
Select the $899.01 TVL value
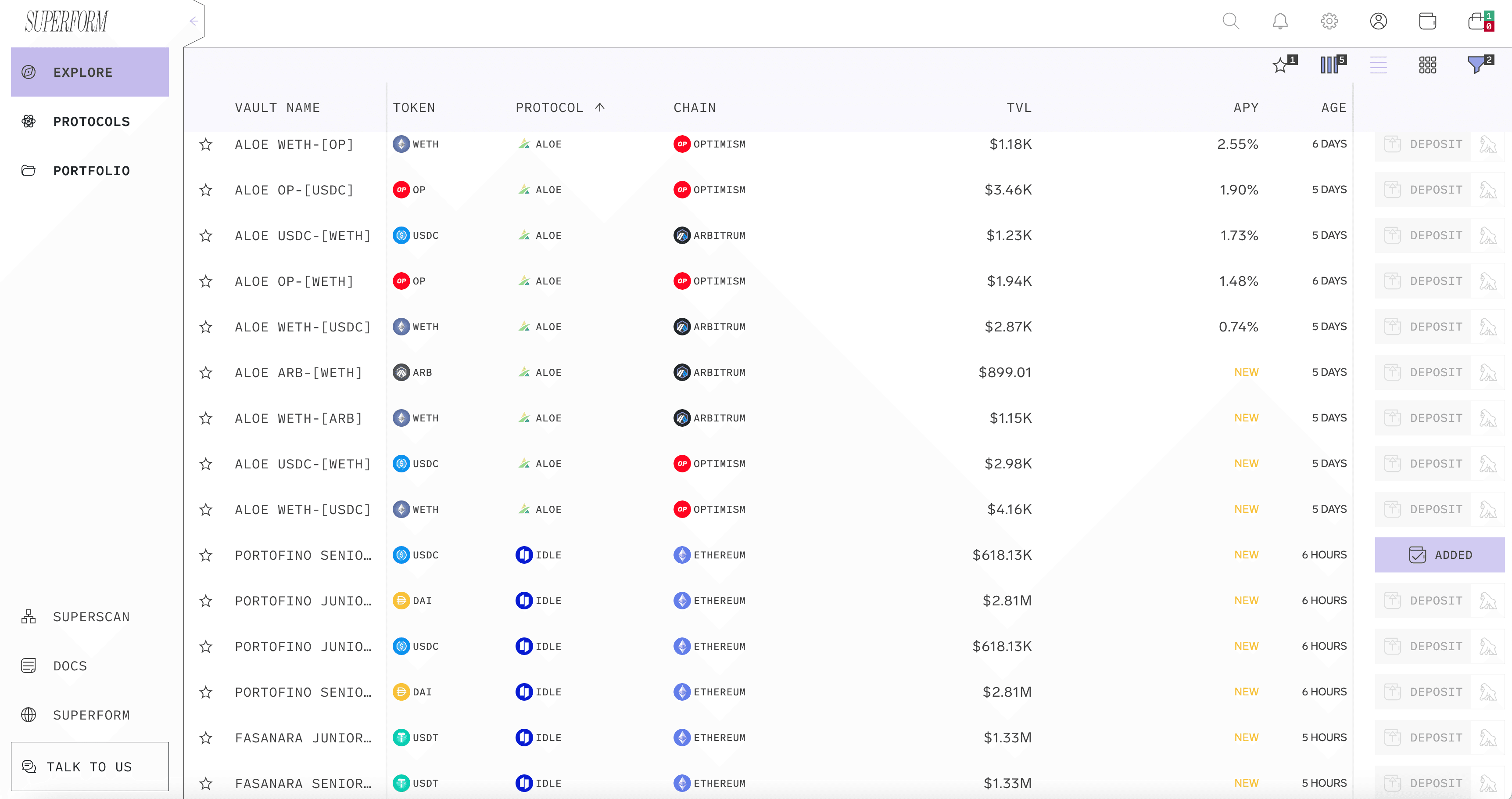(1005, 373)
